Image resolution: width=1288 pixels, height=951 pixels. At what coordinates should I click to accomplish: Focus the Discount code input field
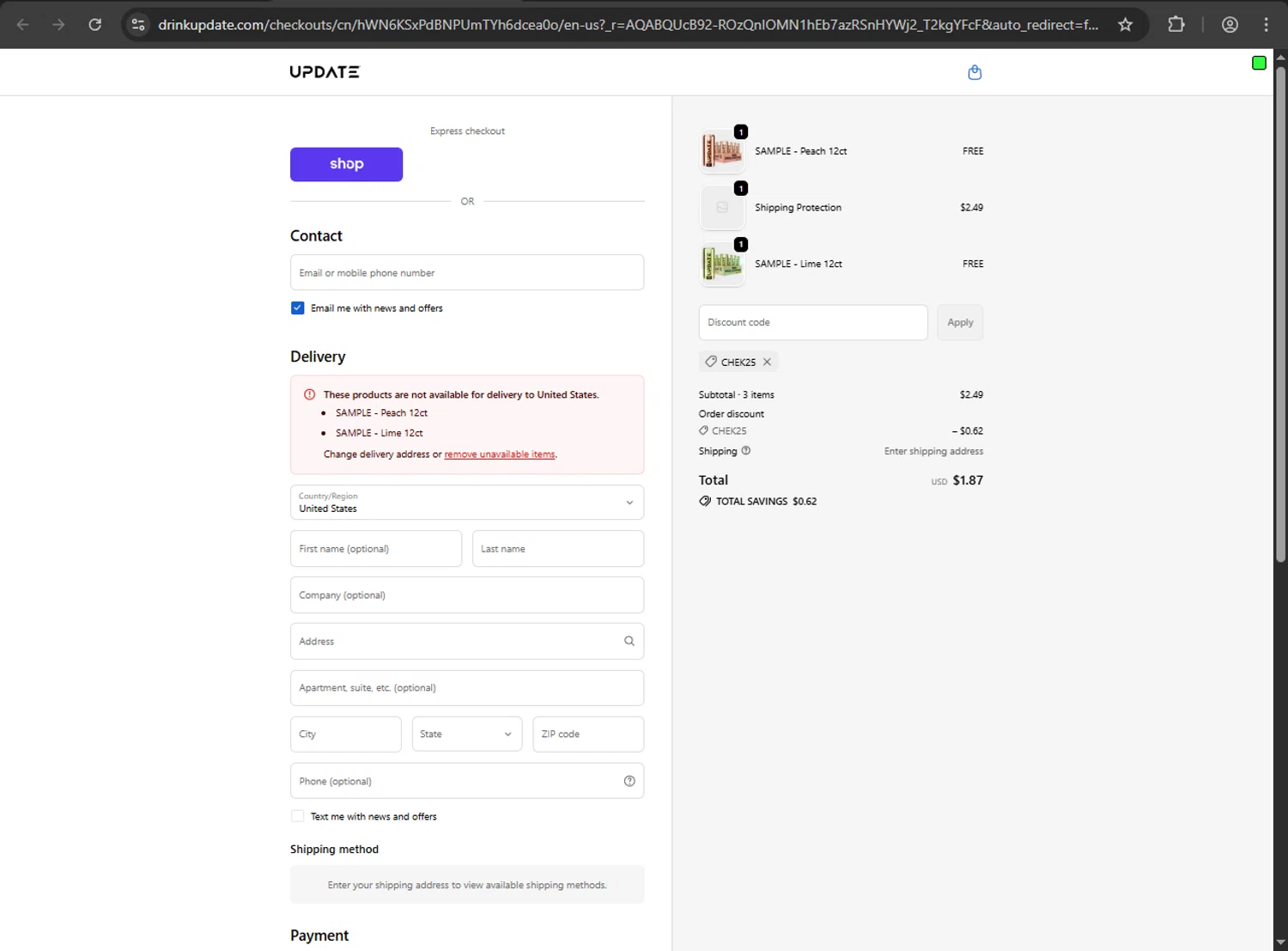[813, 322]
